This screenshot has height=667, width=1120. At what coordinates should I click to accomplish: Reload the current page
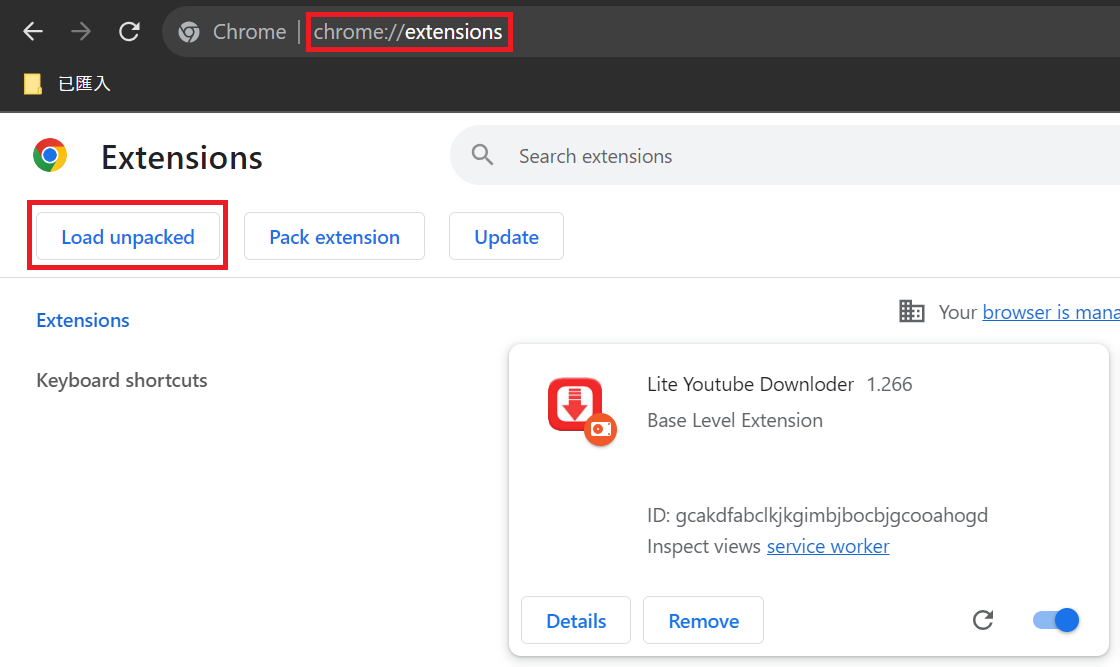click(x=129, y=31)
